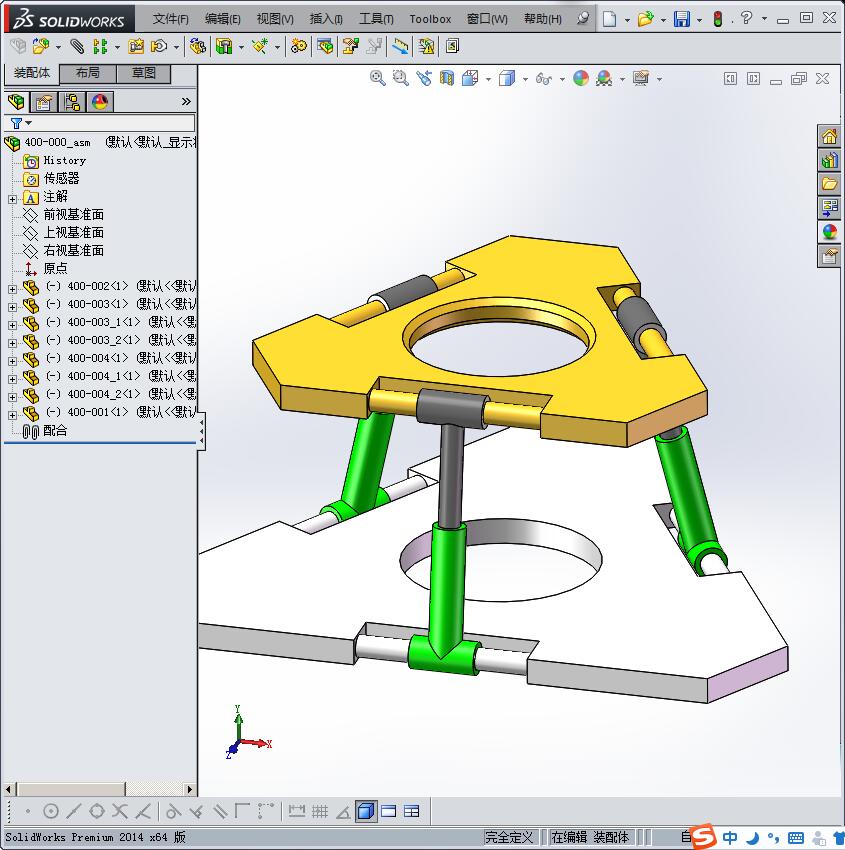The image size is (845, 850).
Task: Click the Move Component icon
Action: coord(159,47)
